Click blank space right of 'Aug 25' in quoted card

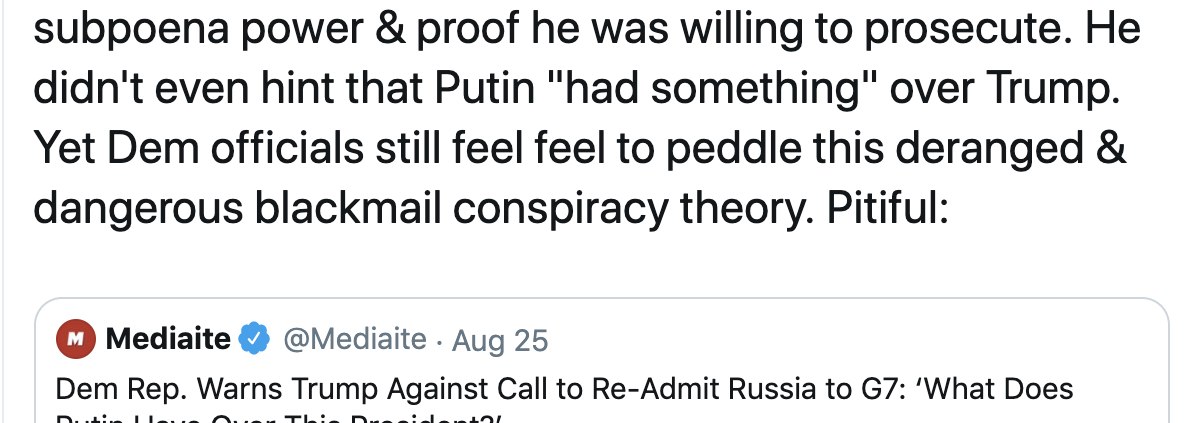(x=850, y=341)
